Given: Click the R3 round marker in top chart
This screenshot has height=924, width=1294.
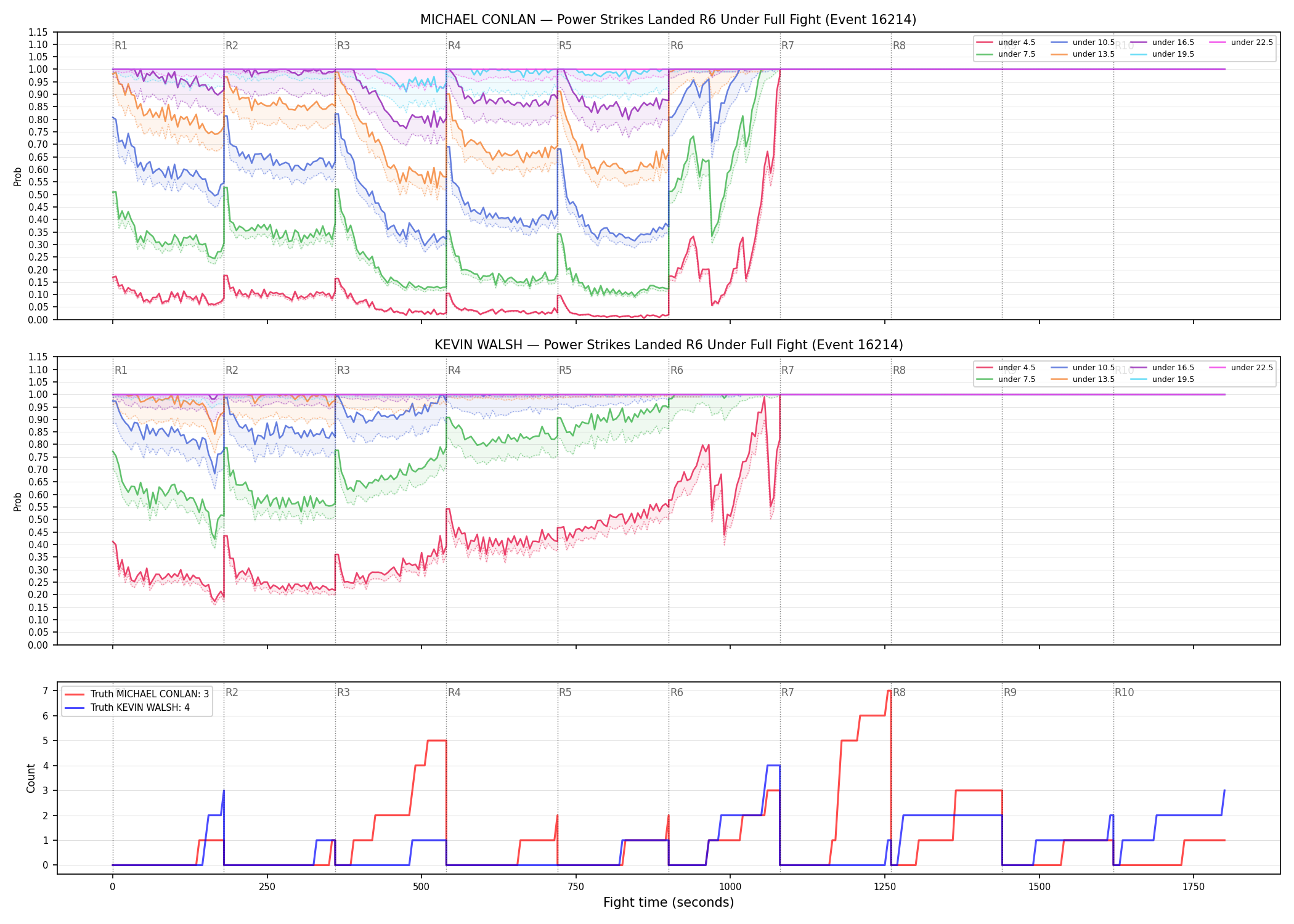Looking at the screenshot, I should [343, 46].
